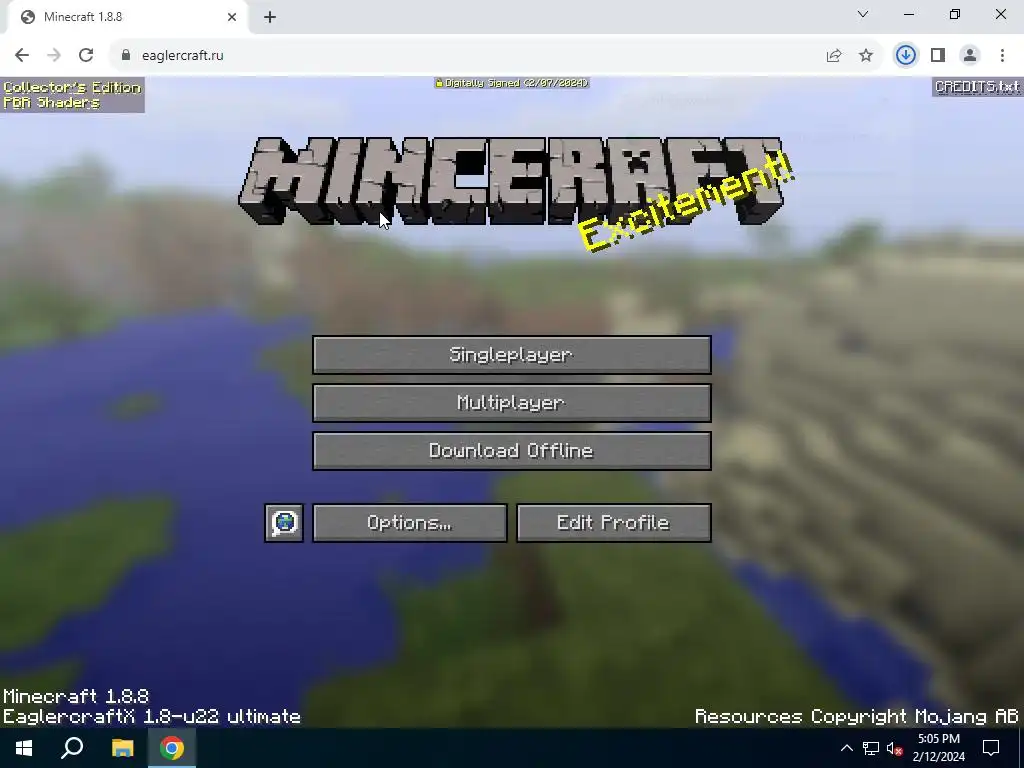Open the CREDITS.txt link
Image resolution: width=1024 pixels, height=768 pixels.
tap(977, 87)
